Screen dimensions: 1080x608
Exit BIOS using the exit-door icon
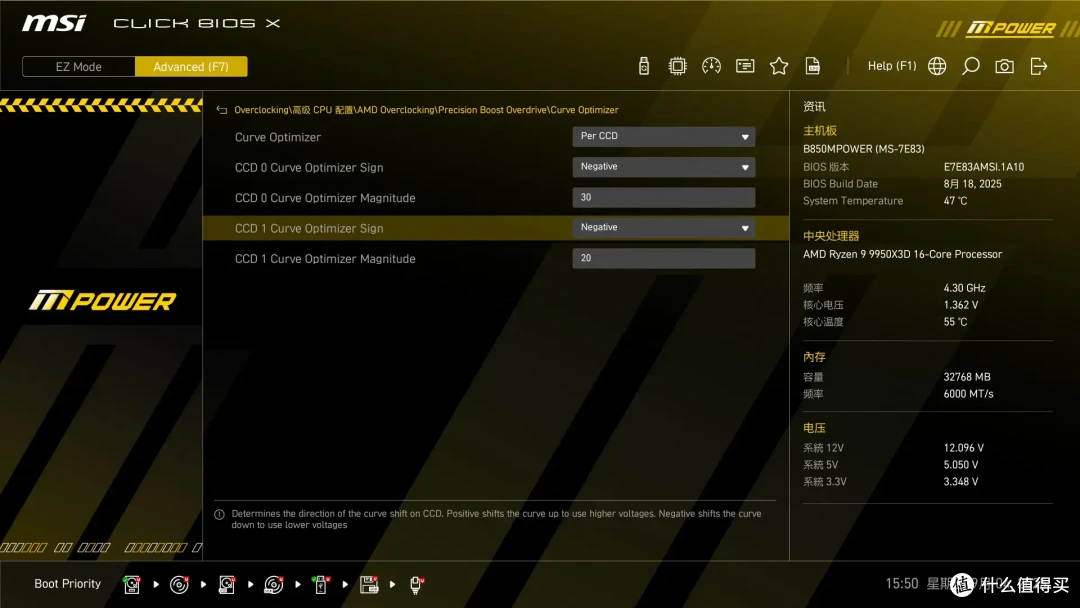click(x=1039, y=66)
